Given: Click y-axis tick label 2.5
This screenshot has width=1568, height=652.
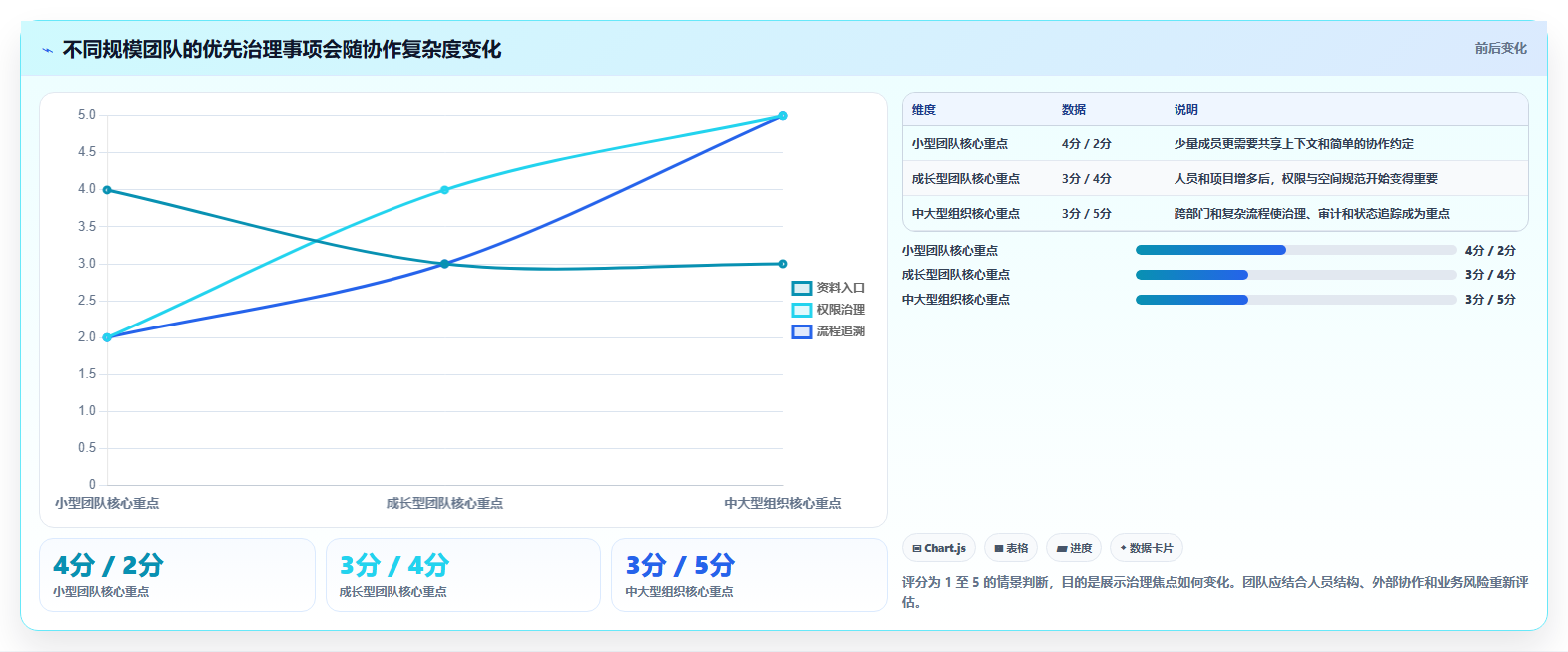Looking at the screenshot, I should (87, 301).
